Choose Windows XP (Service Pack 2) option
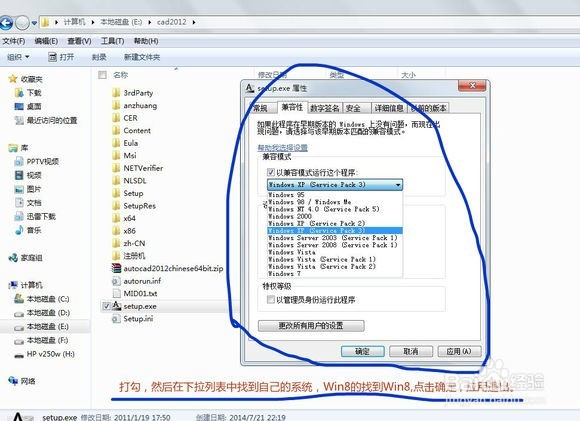Image resolution: width=580 pixels, height=421 pixels. click(335, 223)
